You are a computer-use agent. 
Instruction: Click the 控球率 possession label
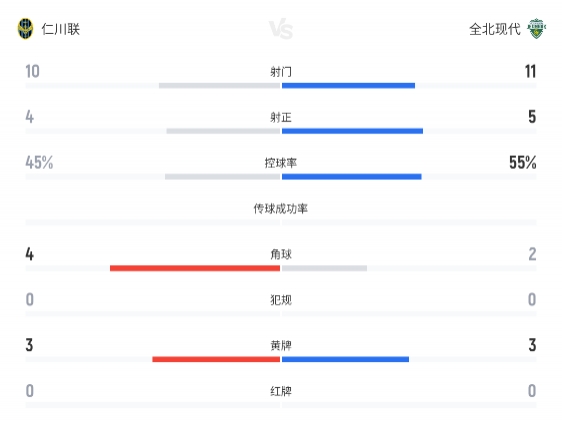point(281,163)
